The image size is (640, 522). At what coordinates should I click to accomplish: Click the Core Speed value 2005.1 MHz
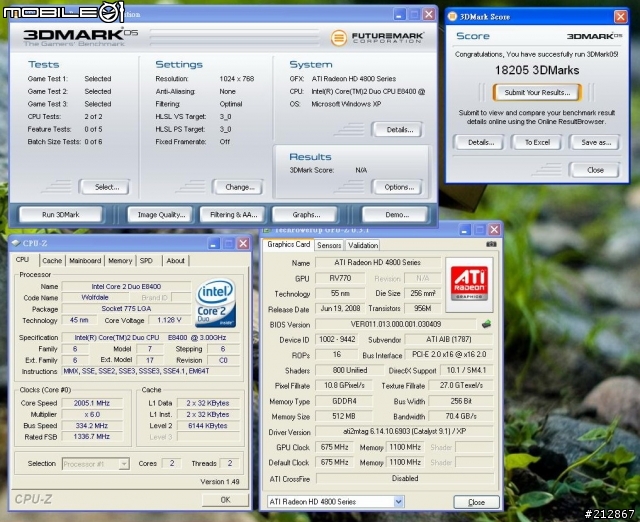(92, 403)
